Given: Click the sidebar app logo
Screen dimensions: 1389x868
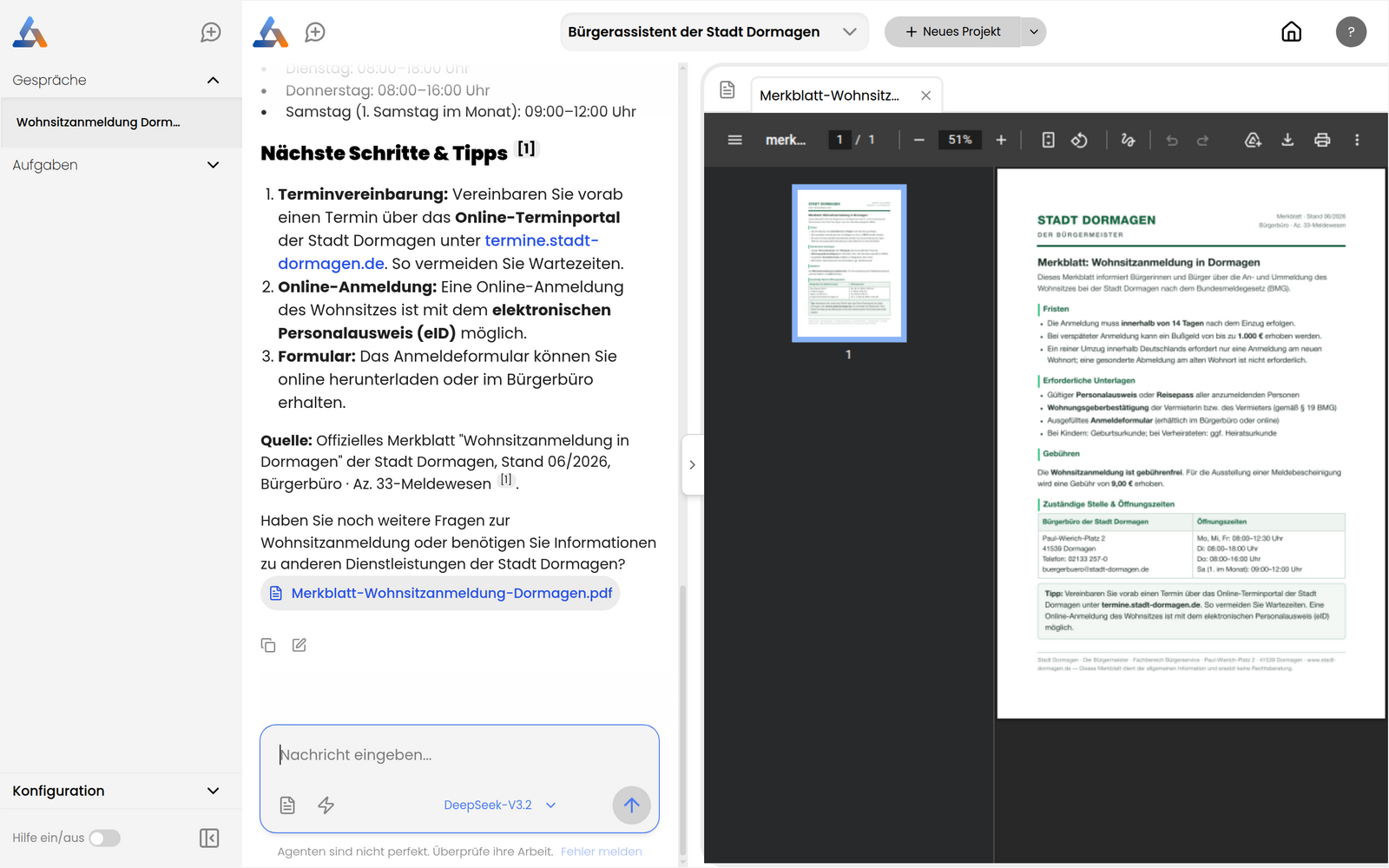Looking at the screenshot, I should (30, 32).
